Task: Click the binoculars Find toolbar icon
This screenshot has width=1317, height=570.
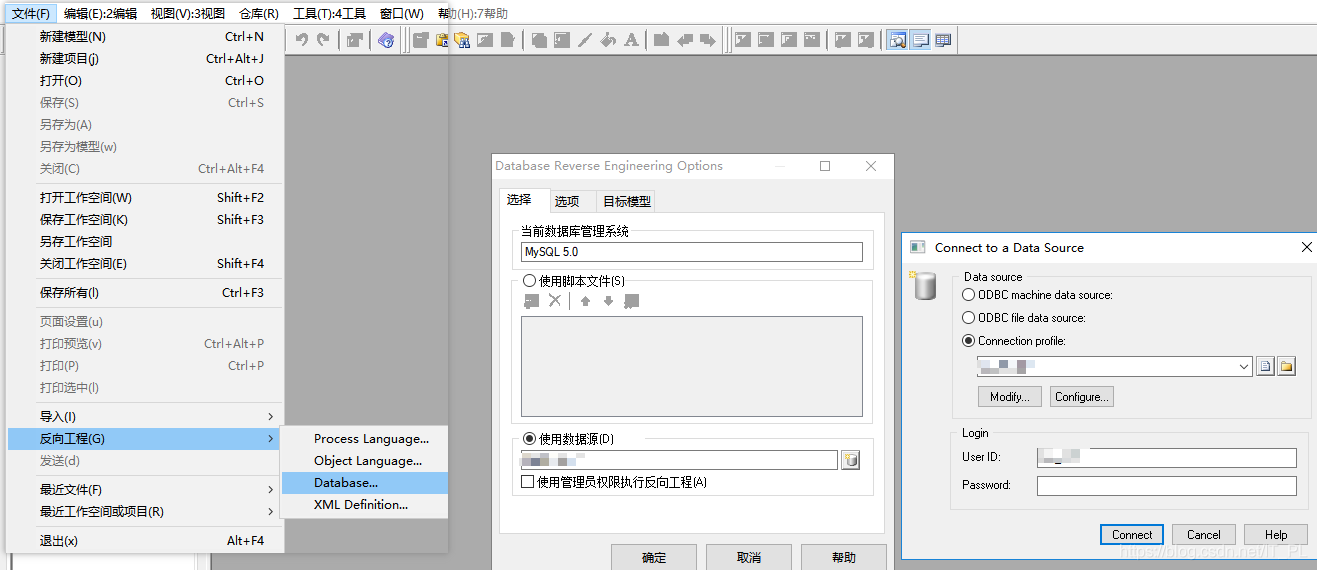Action: [x=462, y=40]
